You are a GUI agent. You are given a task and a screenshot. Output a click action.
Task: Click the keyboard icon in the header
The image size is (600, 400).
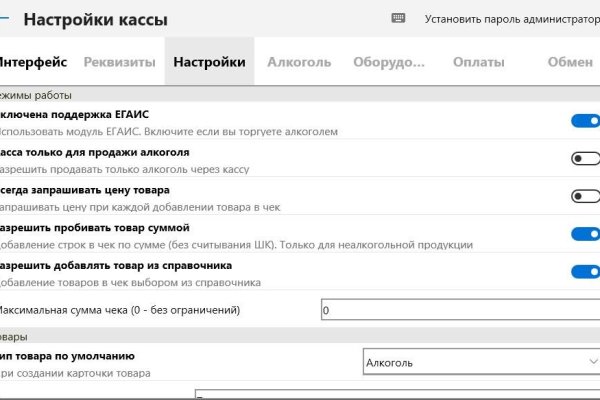pyautogui.click(x=399, y=18)
